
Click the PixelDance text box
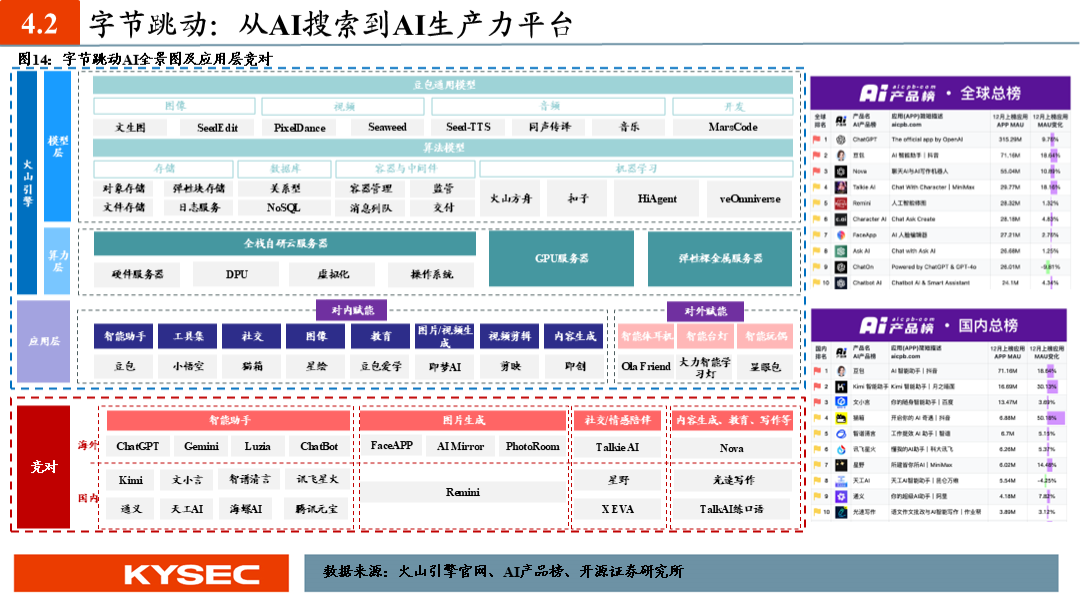[299, 127]
